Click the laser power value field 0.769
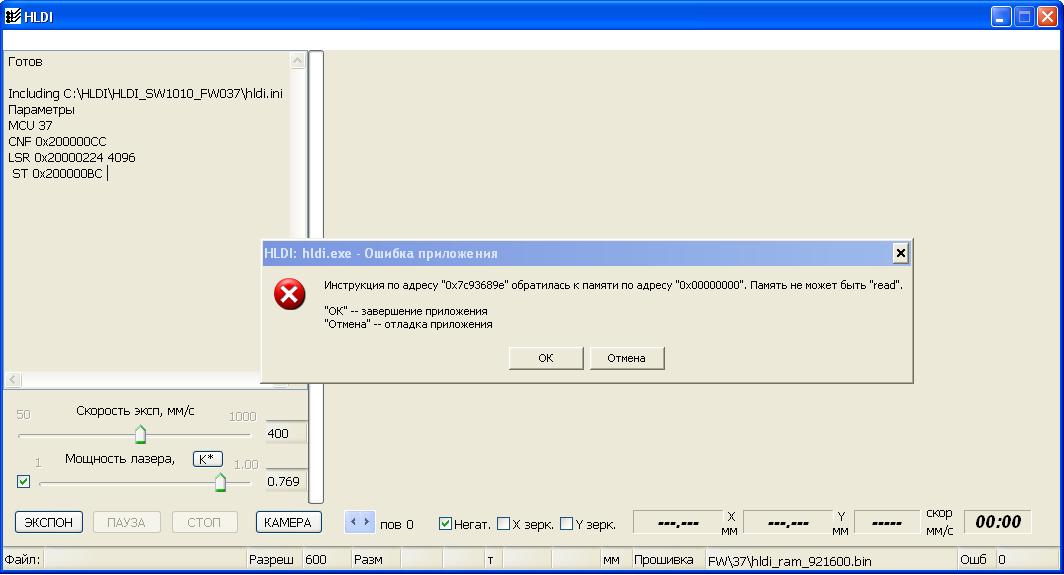 point(286,481)
